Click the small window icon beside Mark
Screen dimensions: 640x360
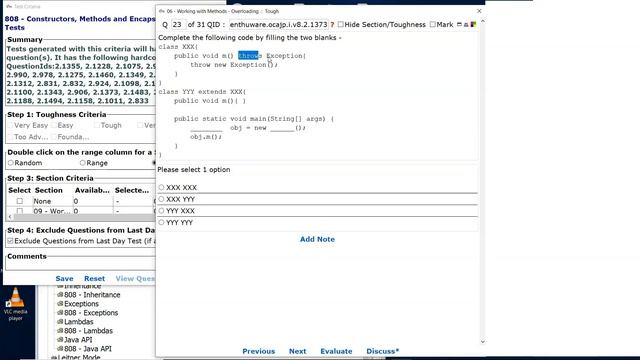(x=459, y=24)
